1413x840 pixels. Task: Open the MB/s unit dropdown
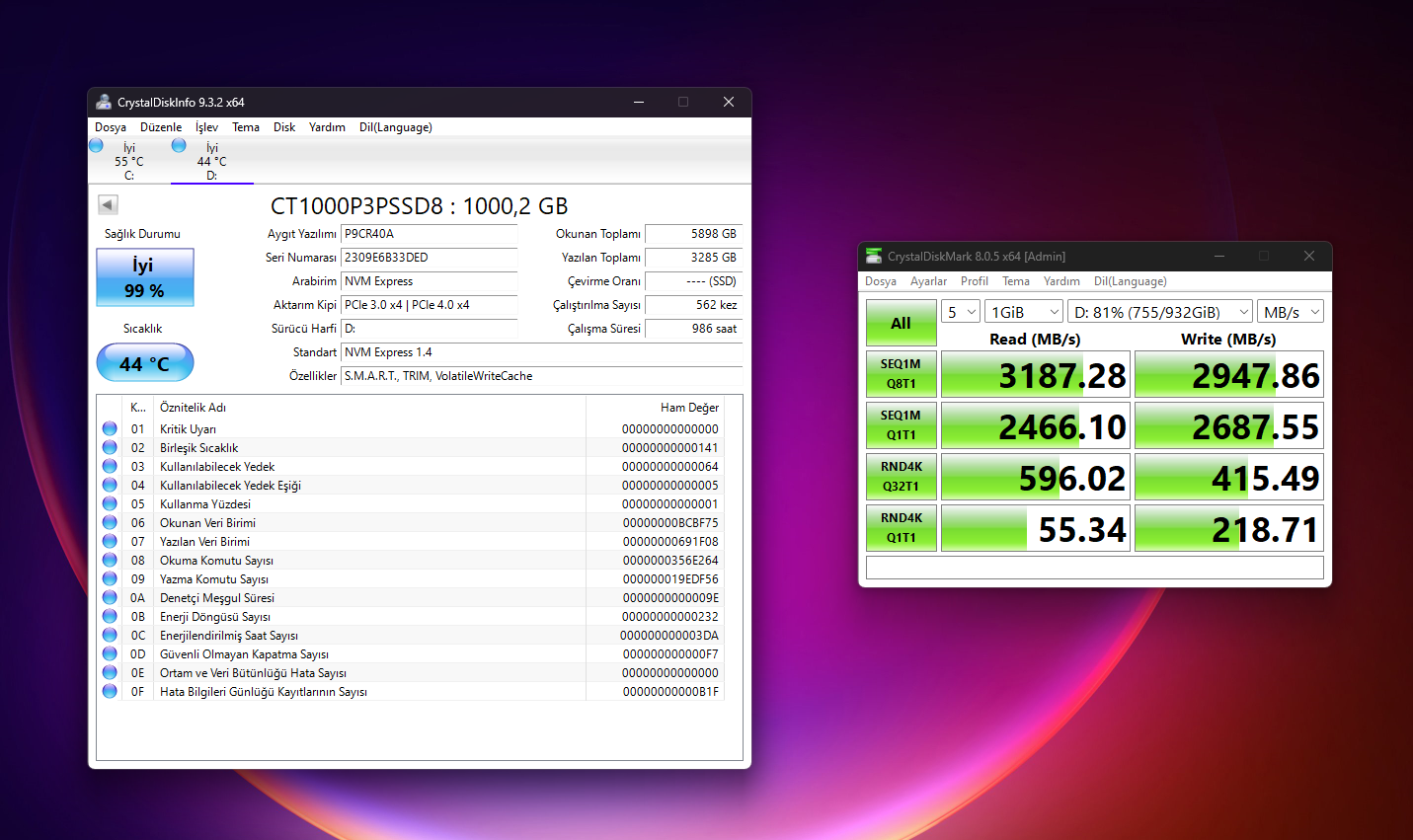(x=1291, y=312)
